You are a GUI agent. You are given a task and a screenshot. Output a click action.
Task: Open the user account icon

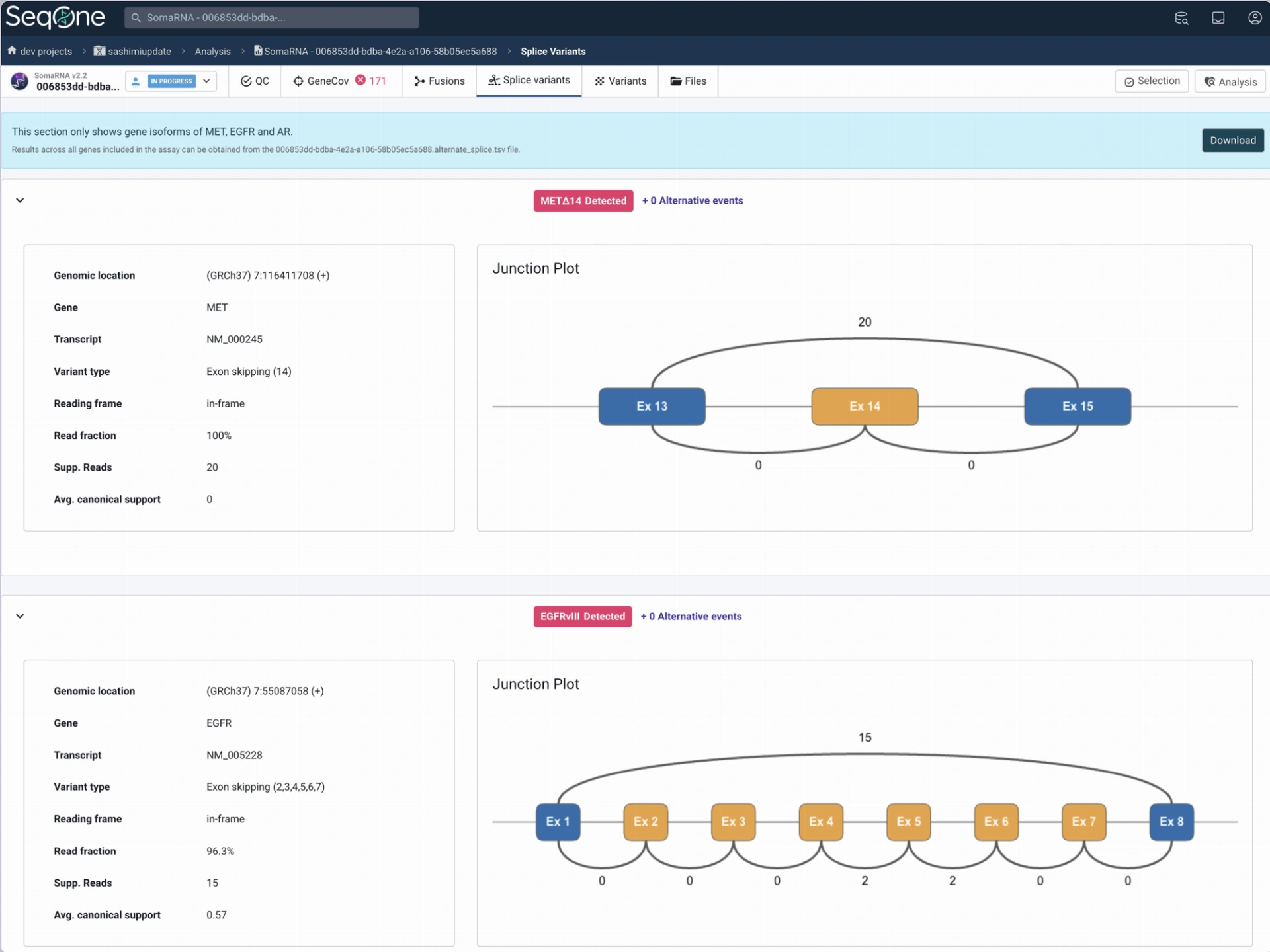pos(1255,18)
